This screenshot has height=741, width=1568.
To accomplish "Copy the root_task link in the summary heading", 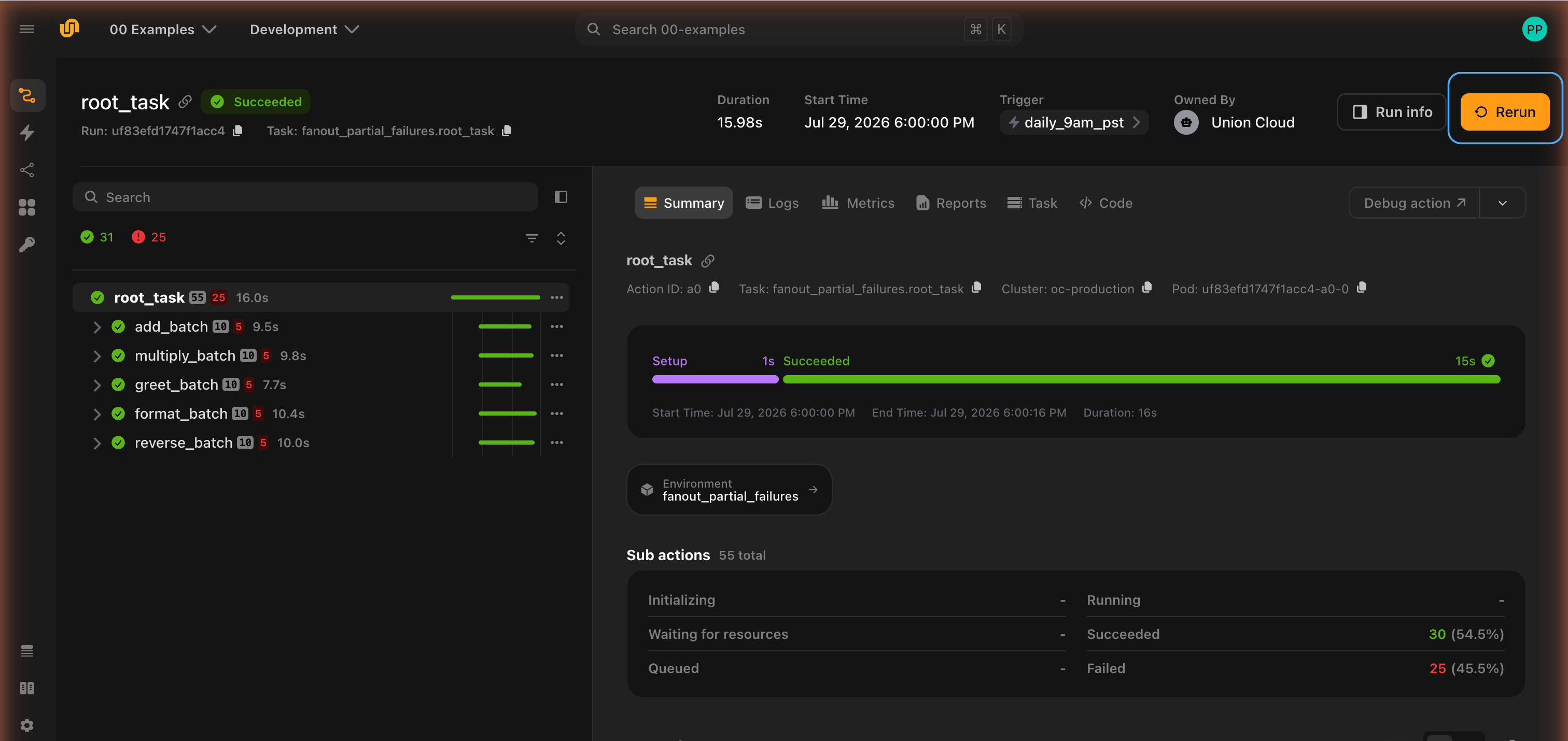I will pyautogui.click(x=707, y=261).
